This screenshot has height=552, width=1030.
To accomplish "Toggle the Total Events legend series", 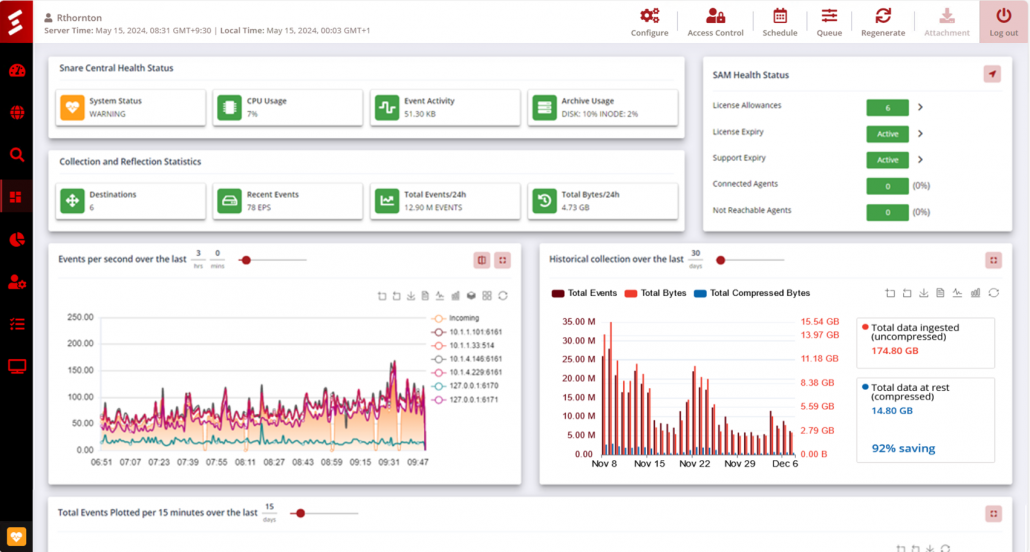I will click(585, 293).
